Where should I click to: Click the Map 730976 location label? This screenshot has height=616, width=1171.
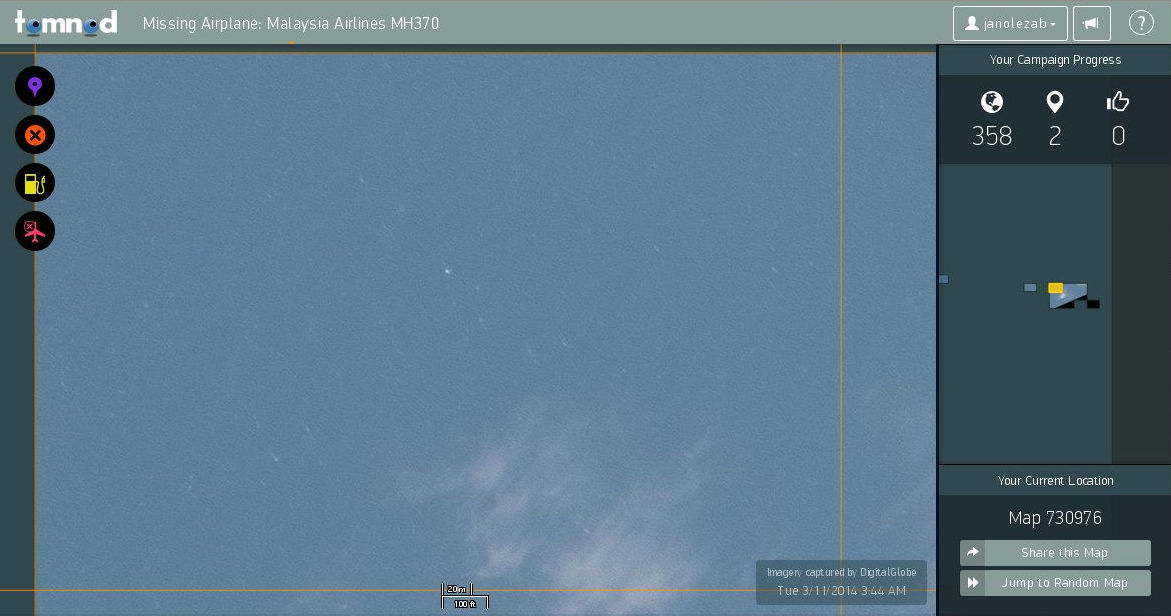[x=1055, y=518]
